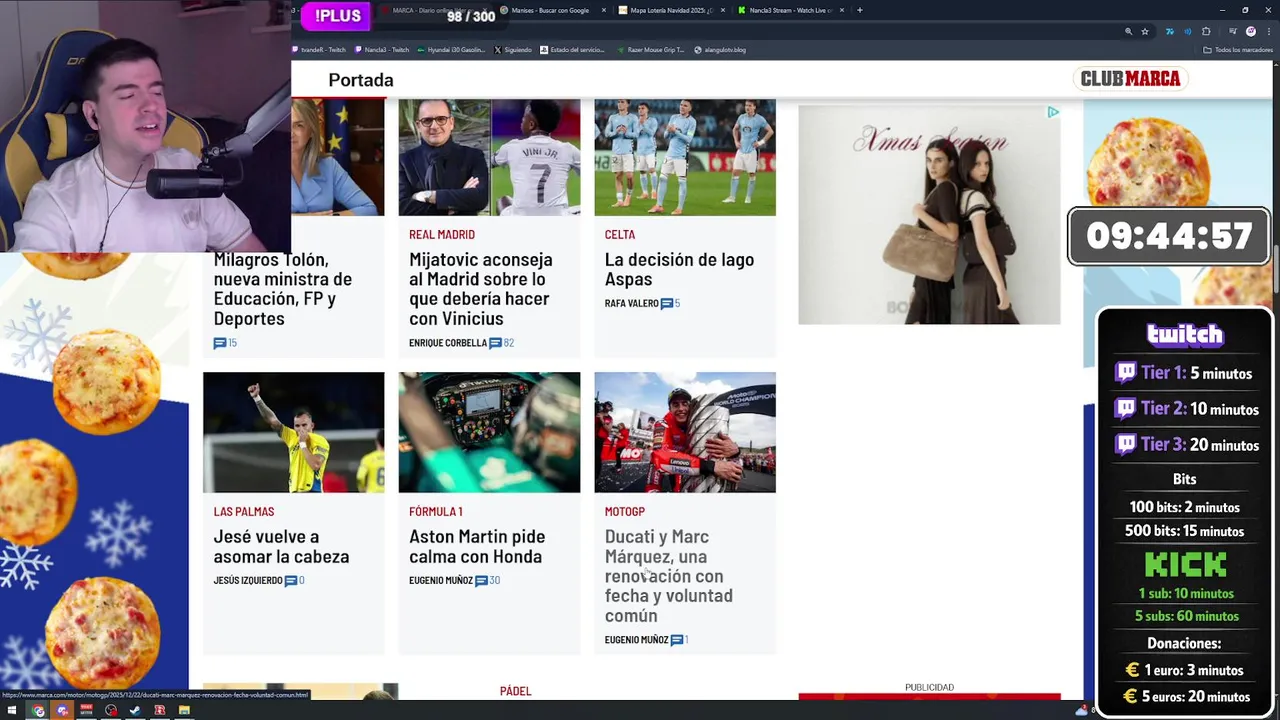Switch to Nancla3 Stream Watch Live tab

[x=790, y=10]
